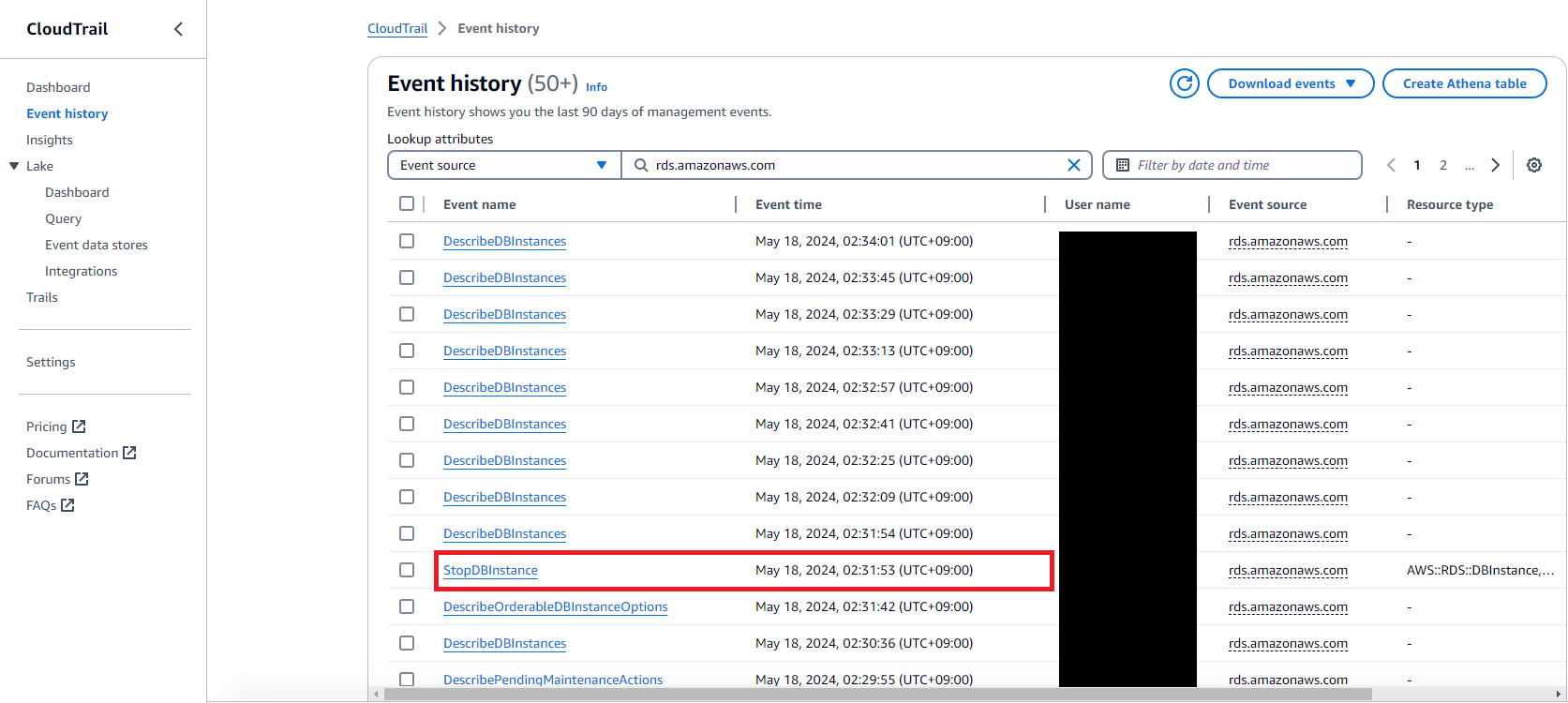Check the 02:33:45 DescribeDBInstances row checkbox
The width and height of the screenshot is (1568, 703).
click(407, 277)
